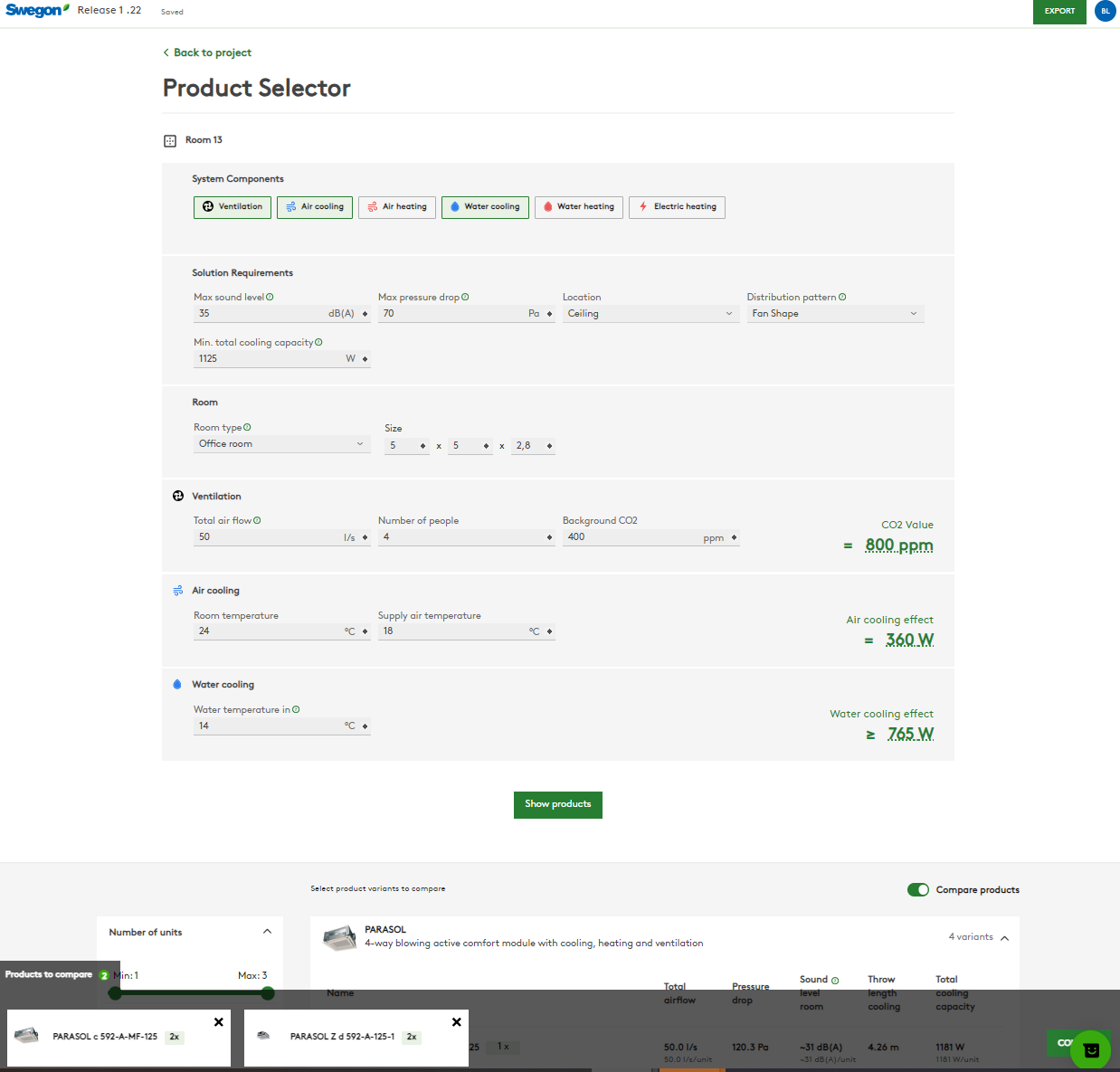
Task: Click info icon next to Total air flow
Action: [x=257, y=520]
